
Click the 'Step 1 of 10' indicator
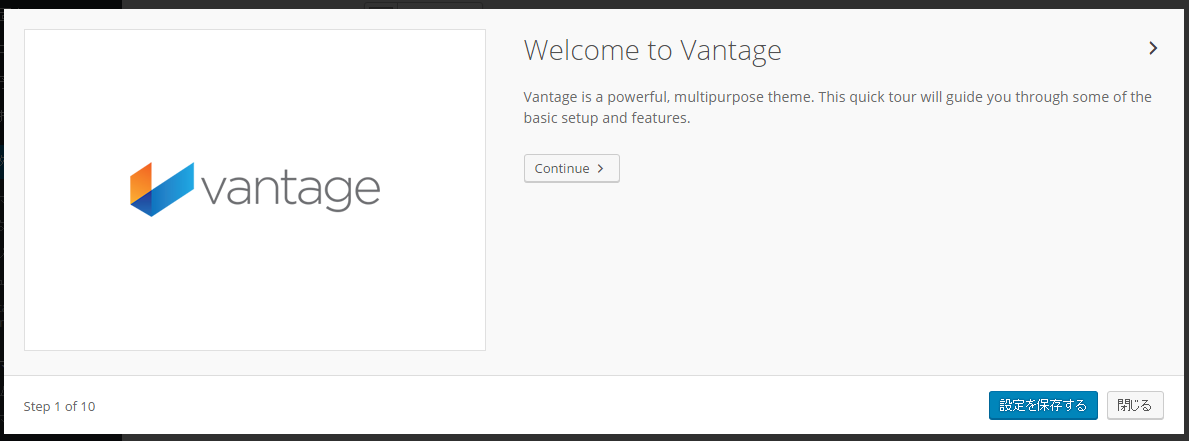[x=59, y=406]
